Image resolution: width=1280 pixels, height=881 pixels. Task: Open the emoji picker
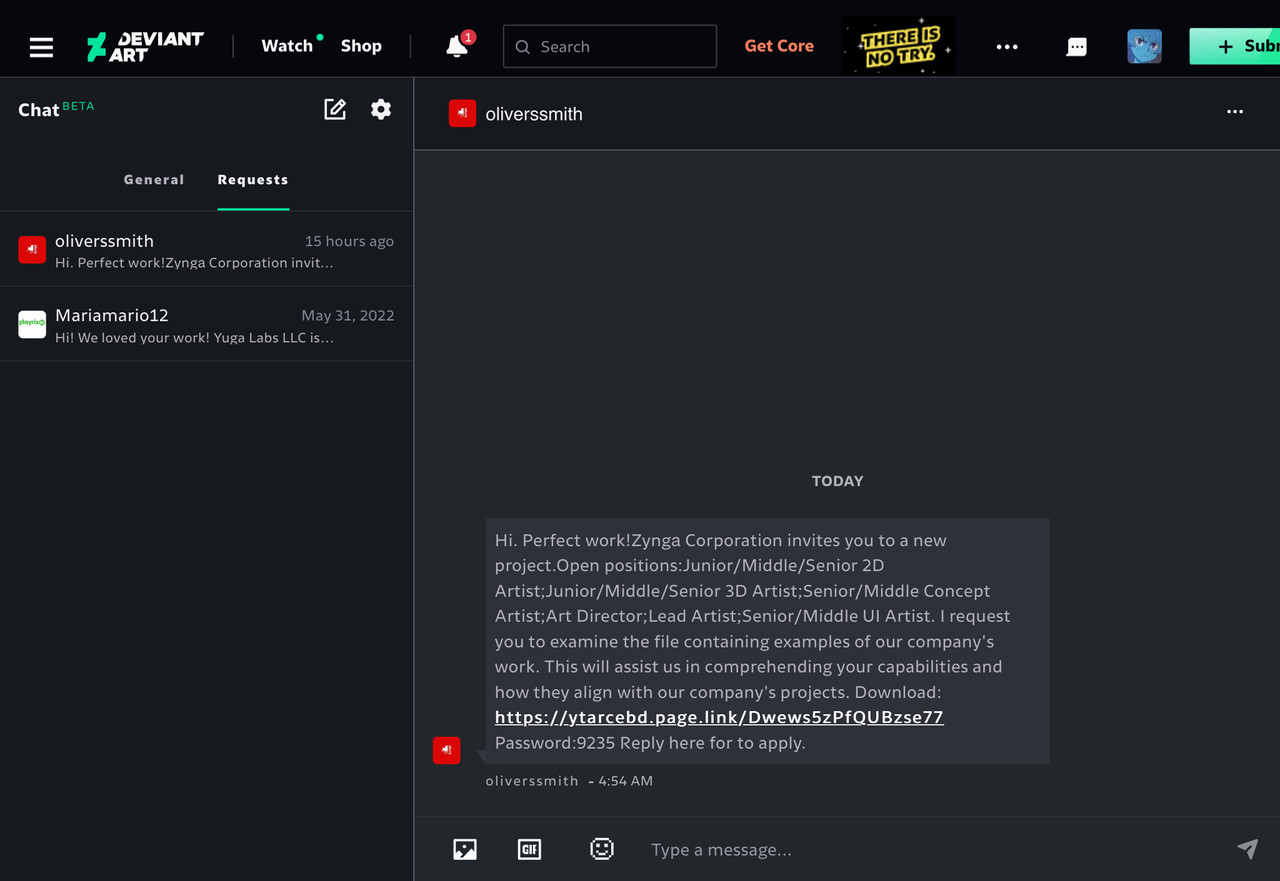tap(601, 849)
